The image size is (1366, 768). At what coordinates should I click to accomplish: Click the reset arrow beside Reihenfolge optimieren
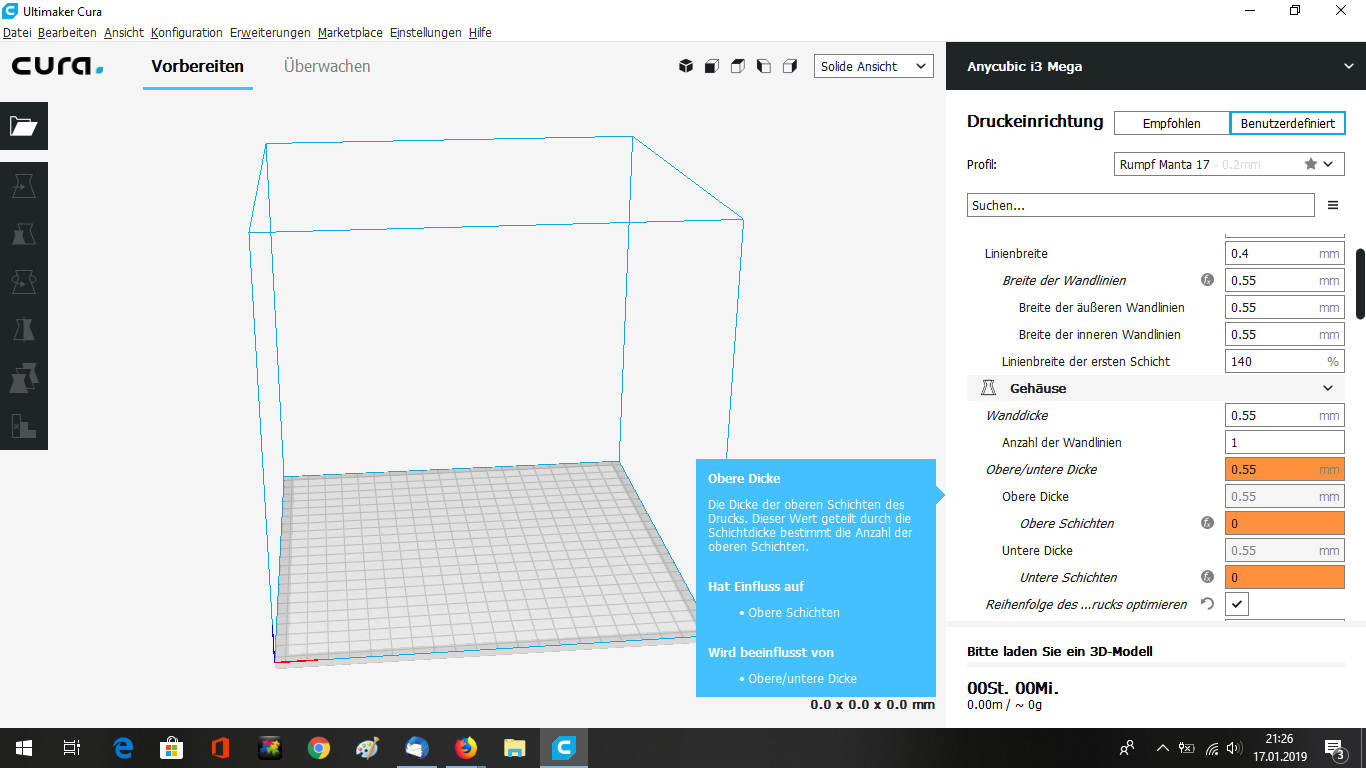(x=1207, y=604)
